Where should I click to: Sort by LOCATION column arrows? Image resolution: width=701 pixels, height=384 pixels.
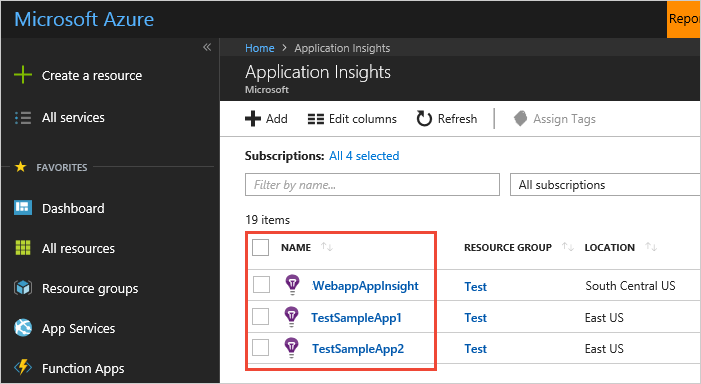pos(651,247)
